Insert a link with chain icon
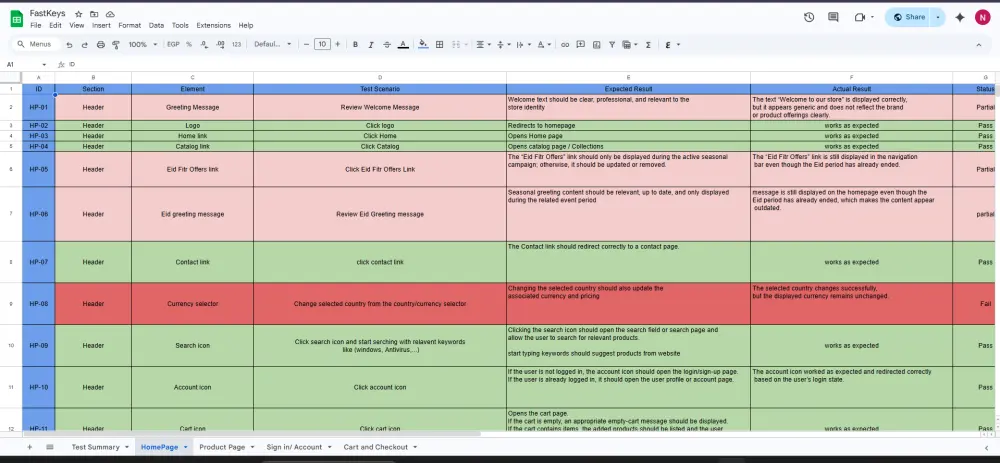 [564, 45]
